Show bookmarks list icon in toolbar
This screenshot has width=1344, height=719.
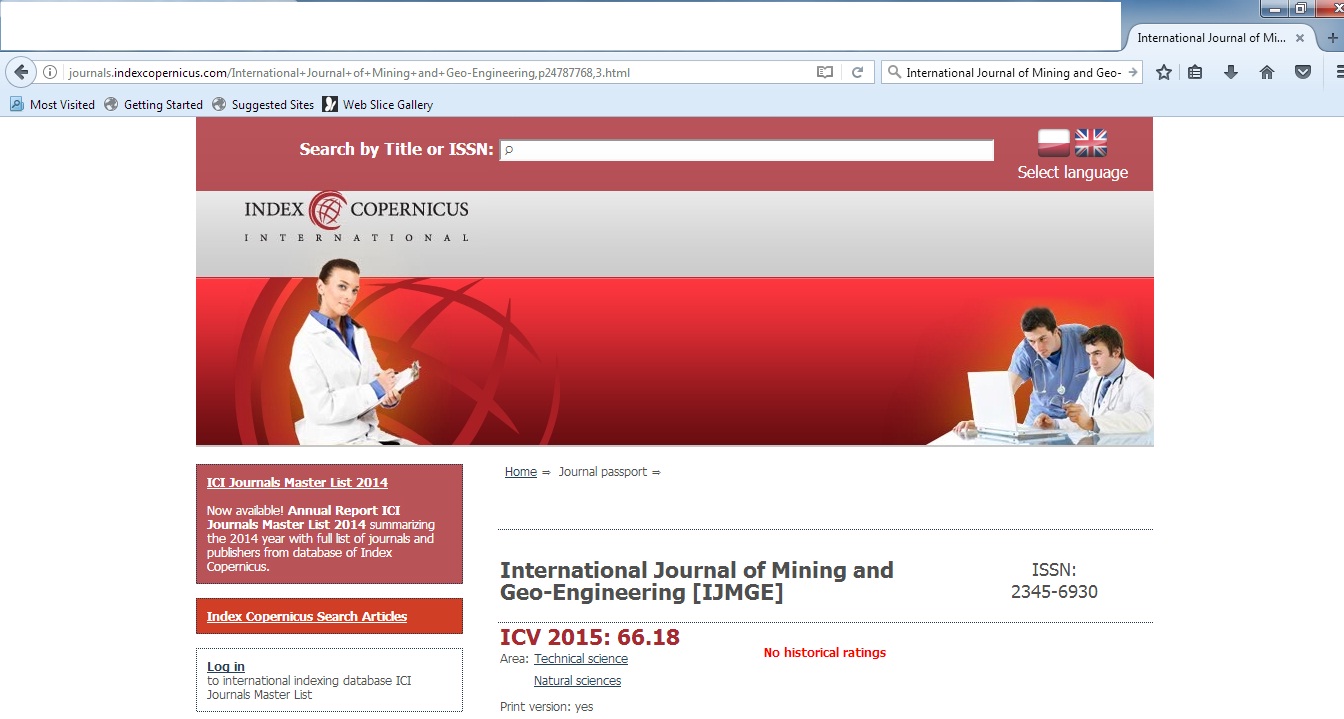click(1195, 72)
